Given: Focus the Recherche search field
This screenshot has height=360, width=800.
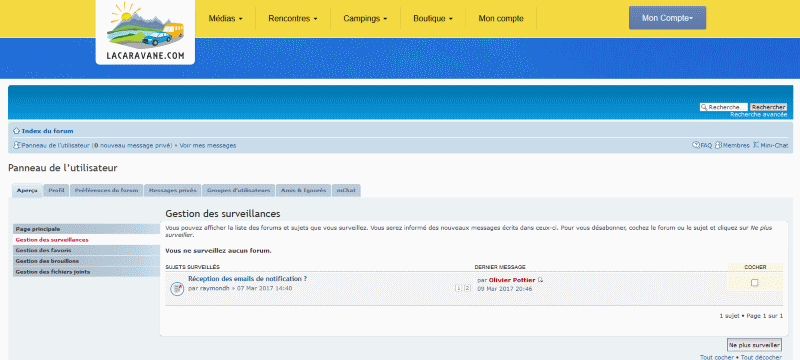Looking at the screenshot, I should tap(723, 107).
